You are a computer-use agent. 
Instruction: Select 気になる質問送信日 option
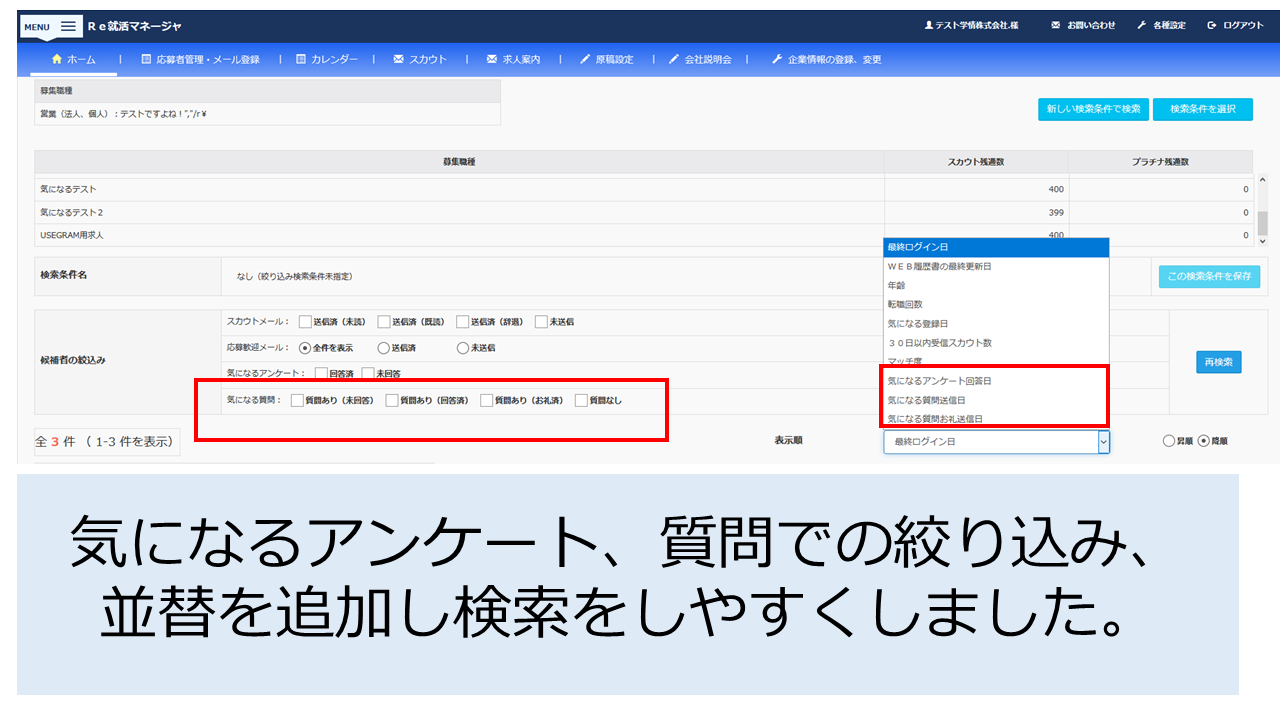[x=996, y=400]
